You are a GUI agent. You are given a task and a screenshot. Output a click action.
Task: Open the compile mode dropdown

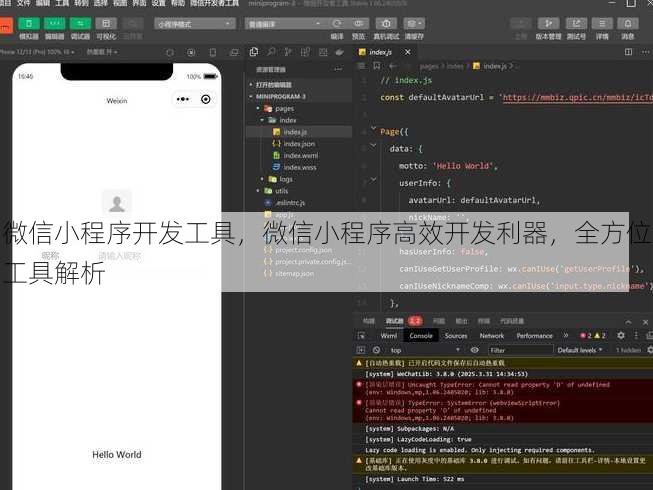click(x=284, y=24)
